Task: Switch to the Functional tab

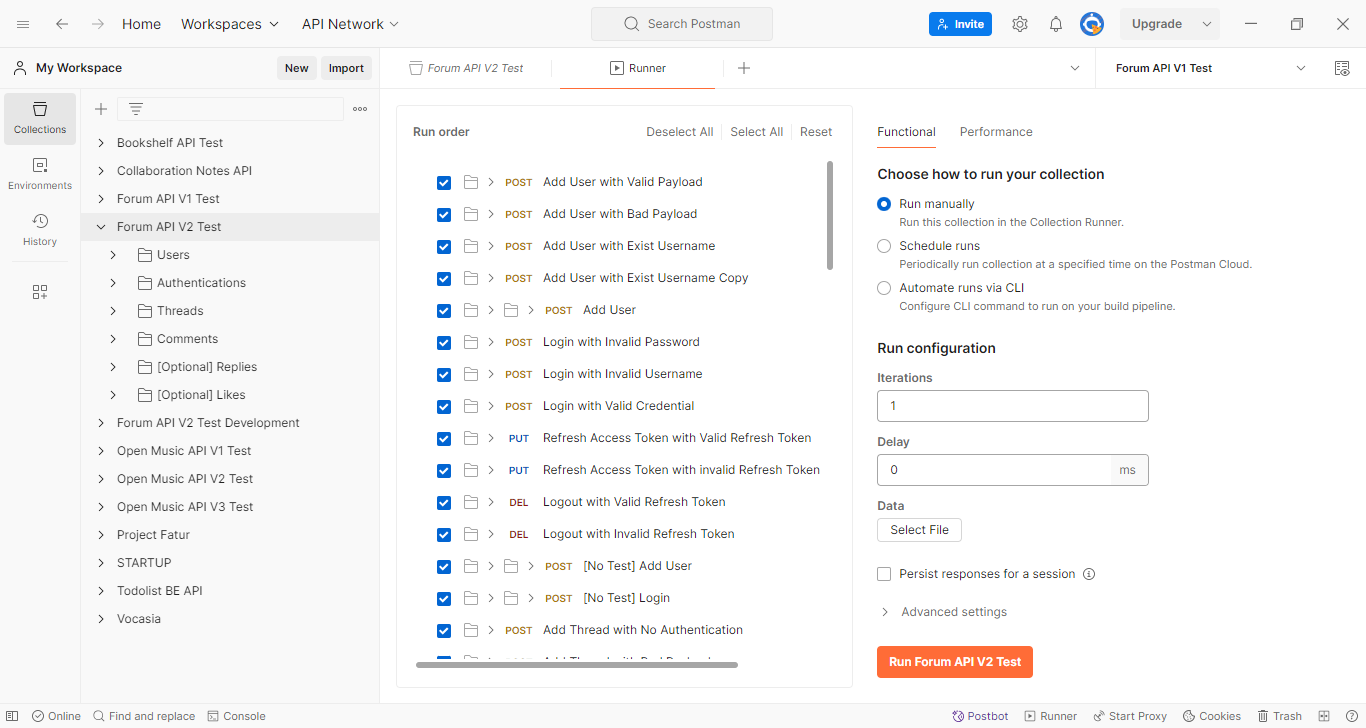Action: tap(906, 132)
